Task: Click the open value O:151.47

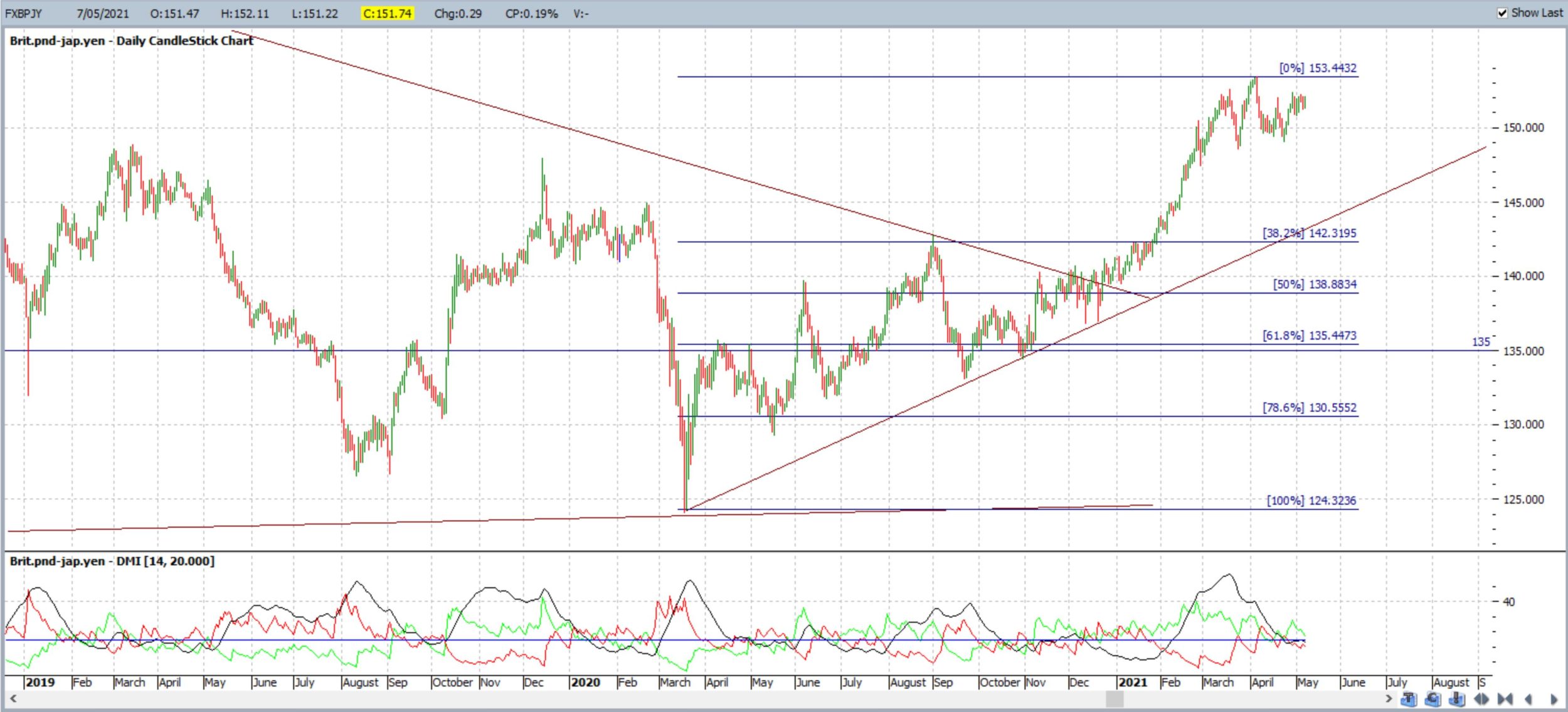Action: [174, 13]
